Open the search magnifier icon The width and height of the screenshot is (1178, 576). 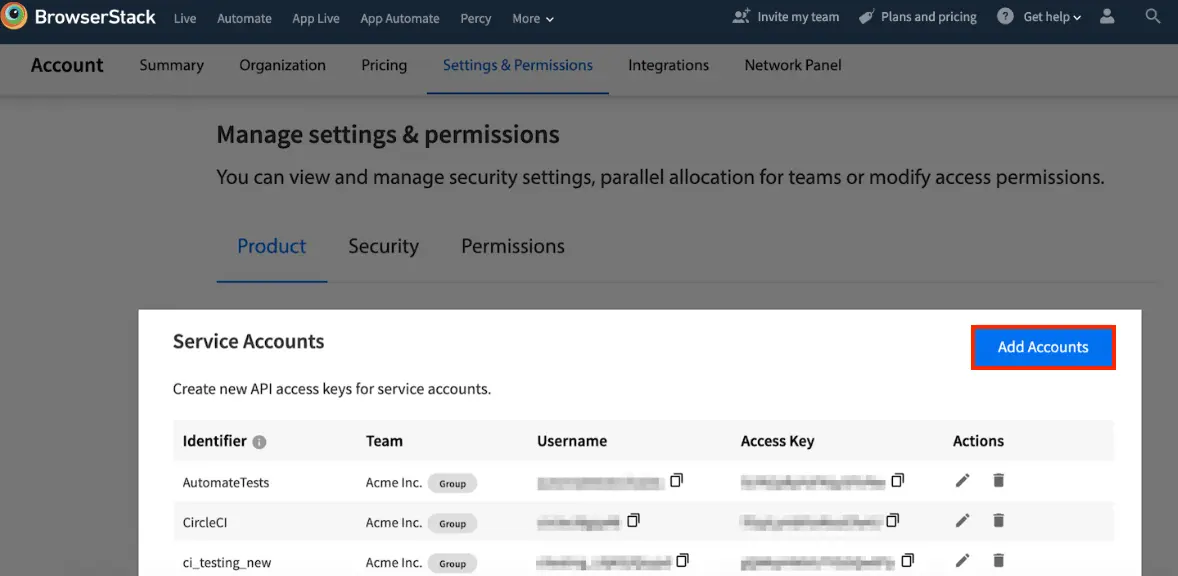point(1153,17)
